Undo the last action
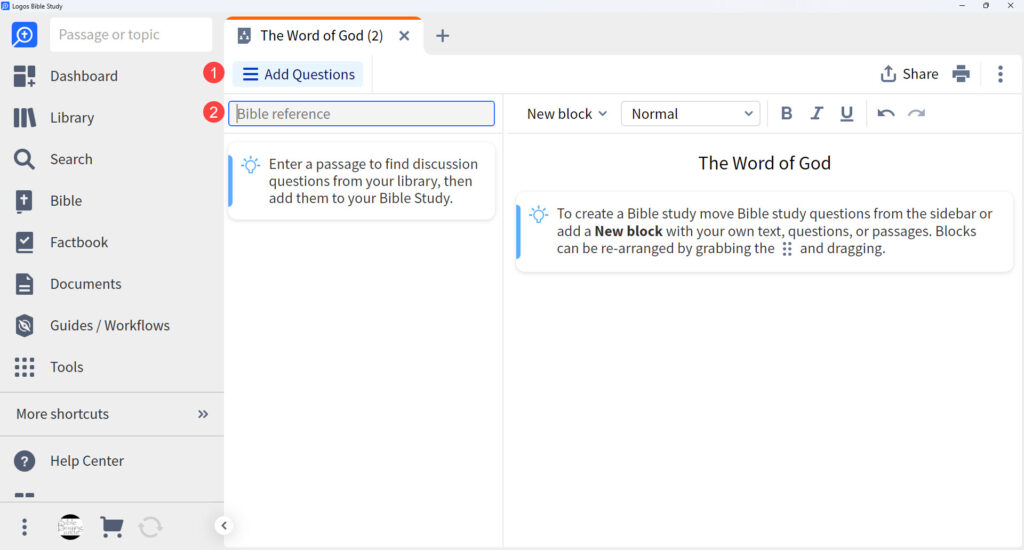Screen dimensions: 1024x550 click(886, 114)
